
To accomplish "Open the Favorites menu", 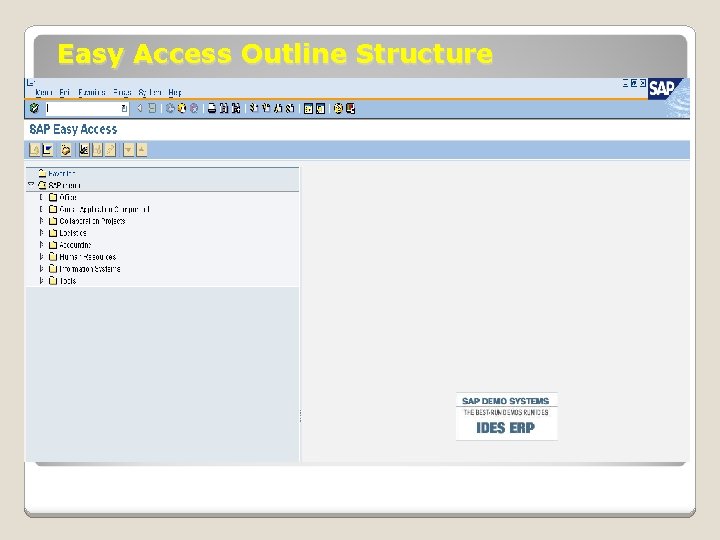I will click(x=91, y=92).
